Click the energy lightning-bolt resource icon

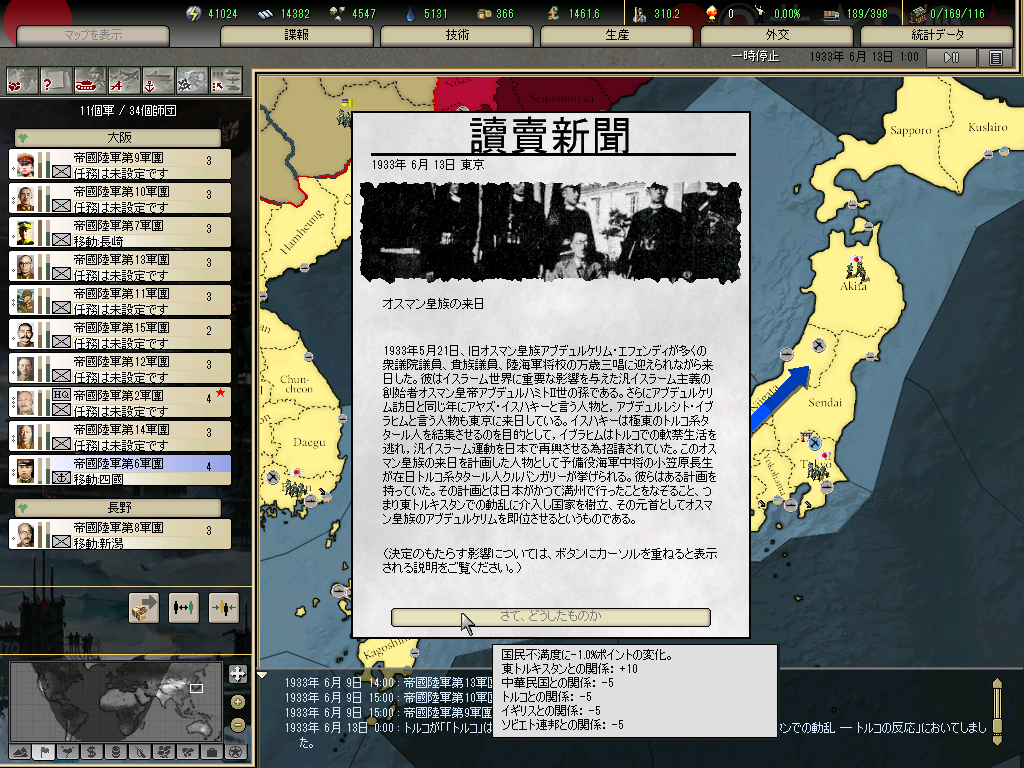tap(193, 13)
